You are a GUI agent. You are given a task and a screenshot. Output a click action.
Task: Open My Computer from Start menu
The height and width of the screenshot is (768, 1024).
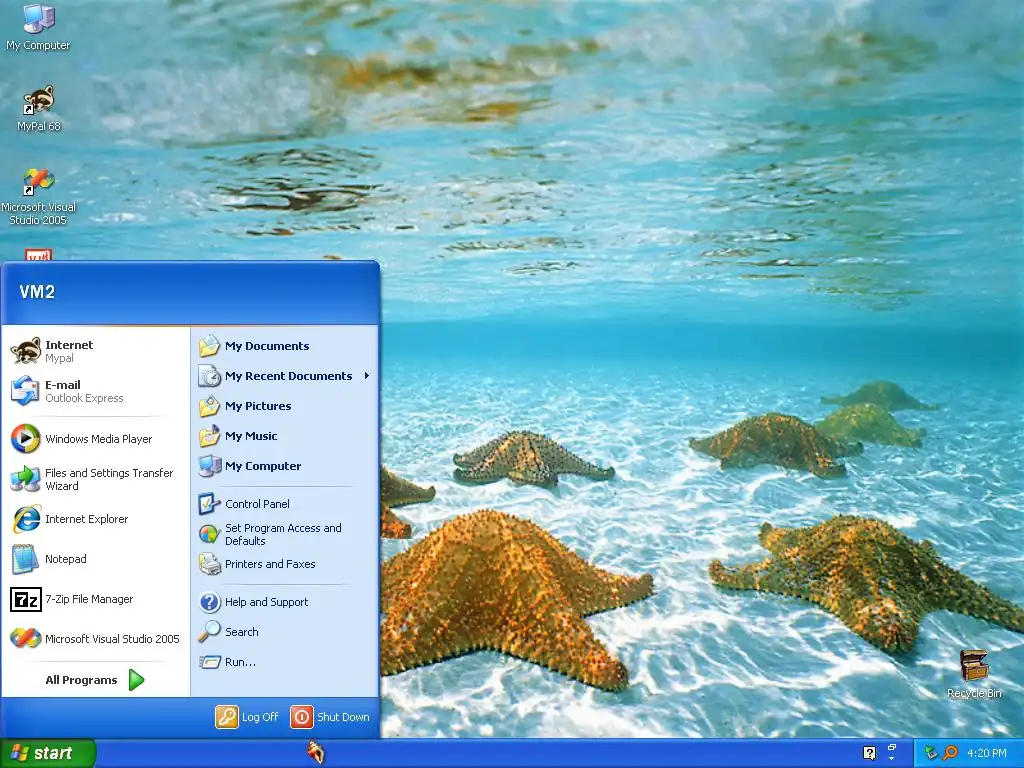(285, 466)
